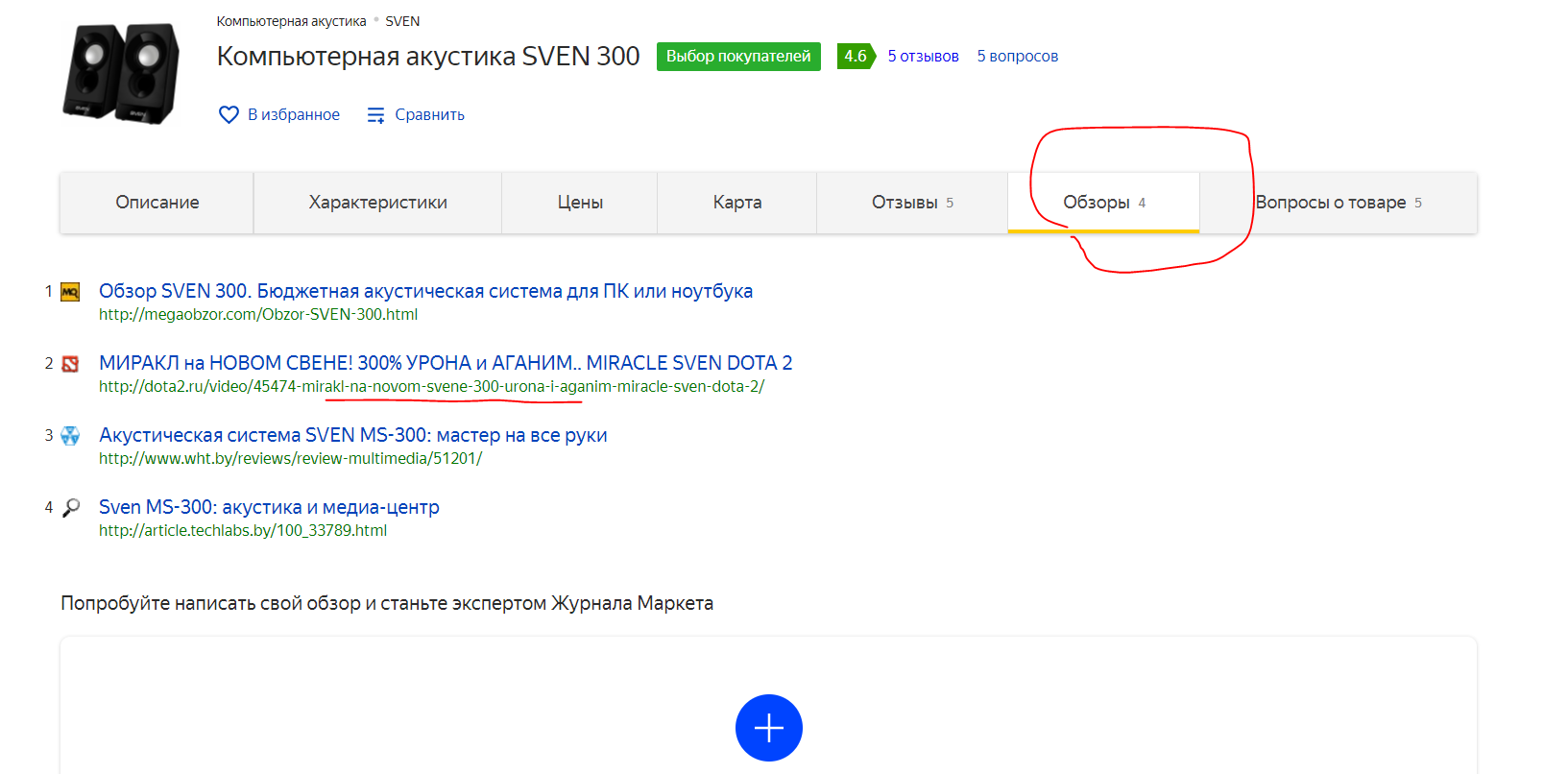The image size is (1568, 774).
Task: Click the '5 вопросов' link in header
Action: pyautogui.click(x=1017, y=57)
